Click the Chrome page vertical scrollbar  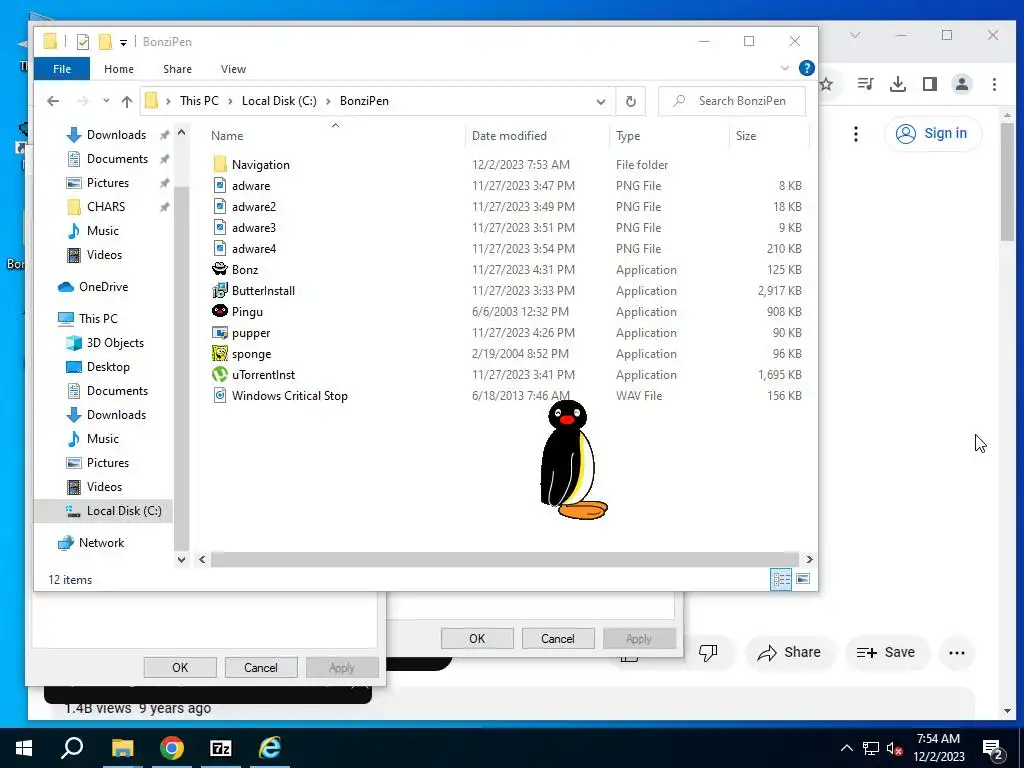tap(1007, 182)
